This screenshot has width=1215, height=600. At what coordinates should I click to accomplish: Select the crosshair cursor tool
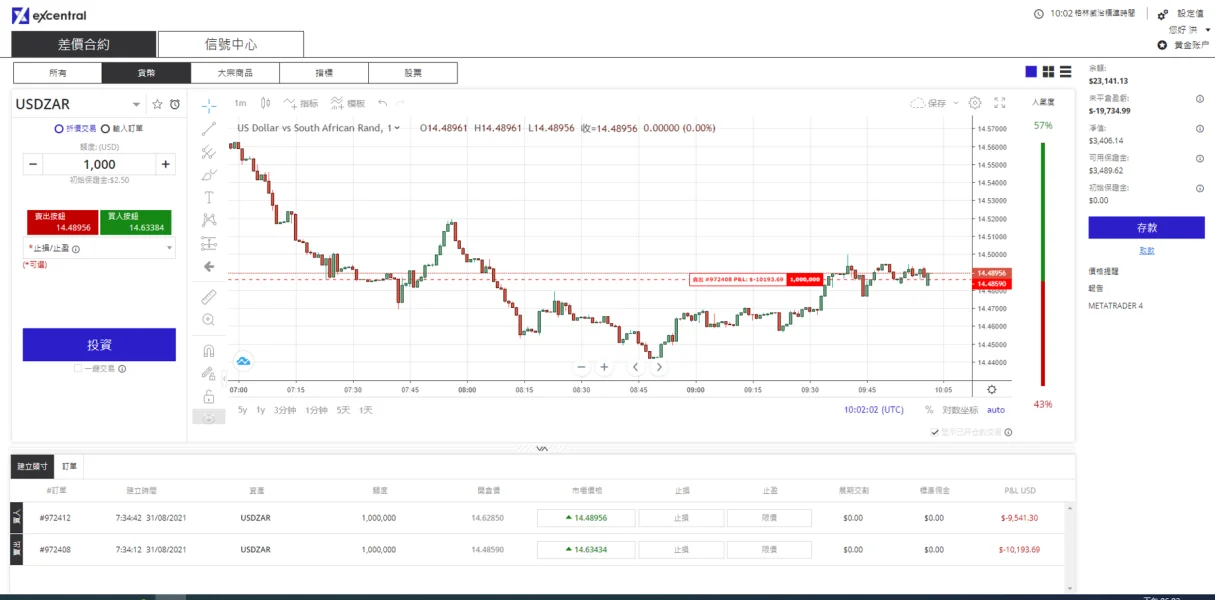[x=209, y=104]
